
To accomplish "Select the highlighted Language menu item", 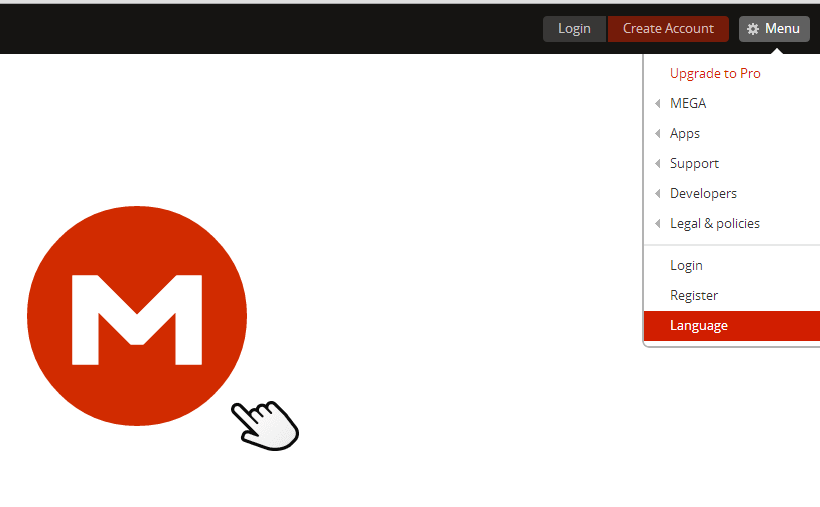I will [732, 325].
